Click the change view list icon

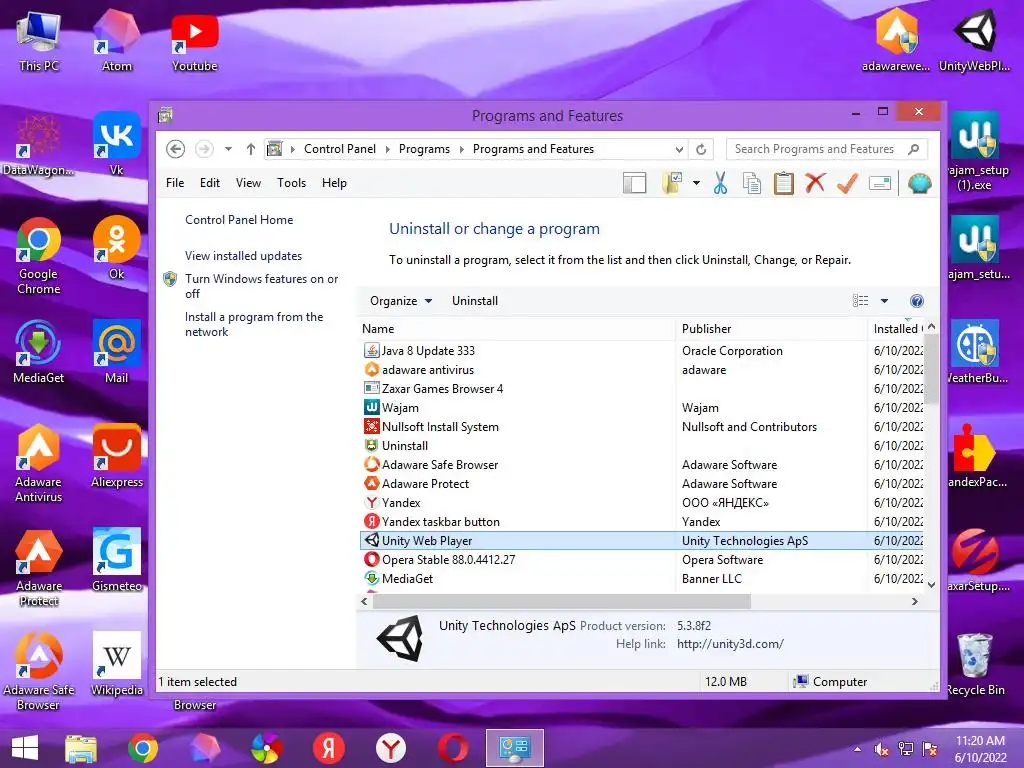[861, 301]
